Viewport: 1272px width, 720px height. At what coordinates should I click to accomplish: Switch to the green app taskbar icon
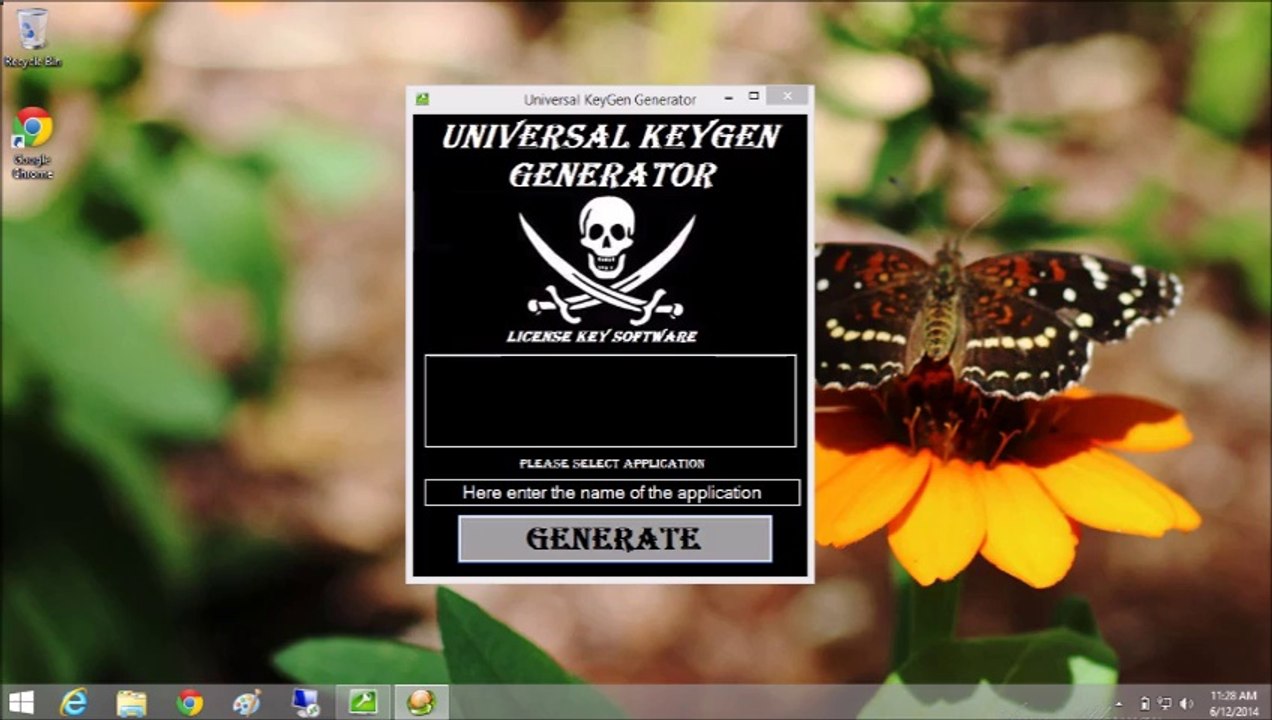point(362,702)
